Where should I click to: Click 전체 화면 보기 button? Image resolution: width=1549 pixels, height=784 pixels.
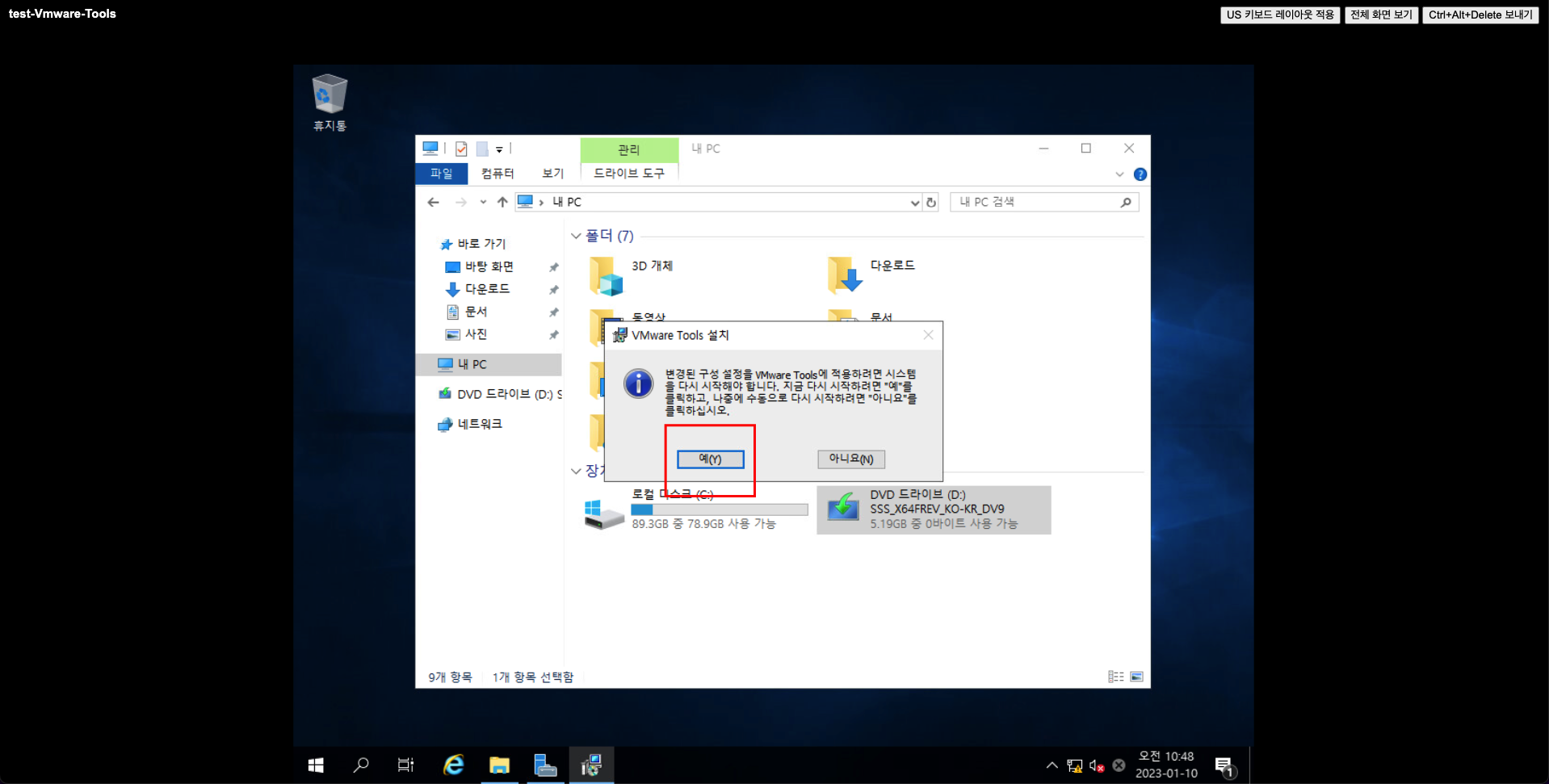[1381, 15]
